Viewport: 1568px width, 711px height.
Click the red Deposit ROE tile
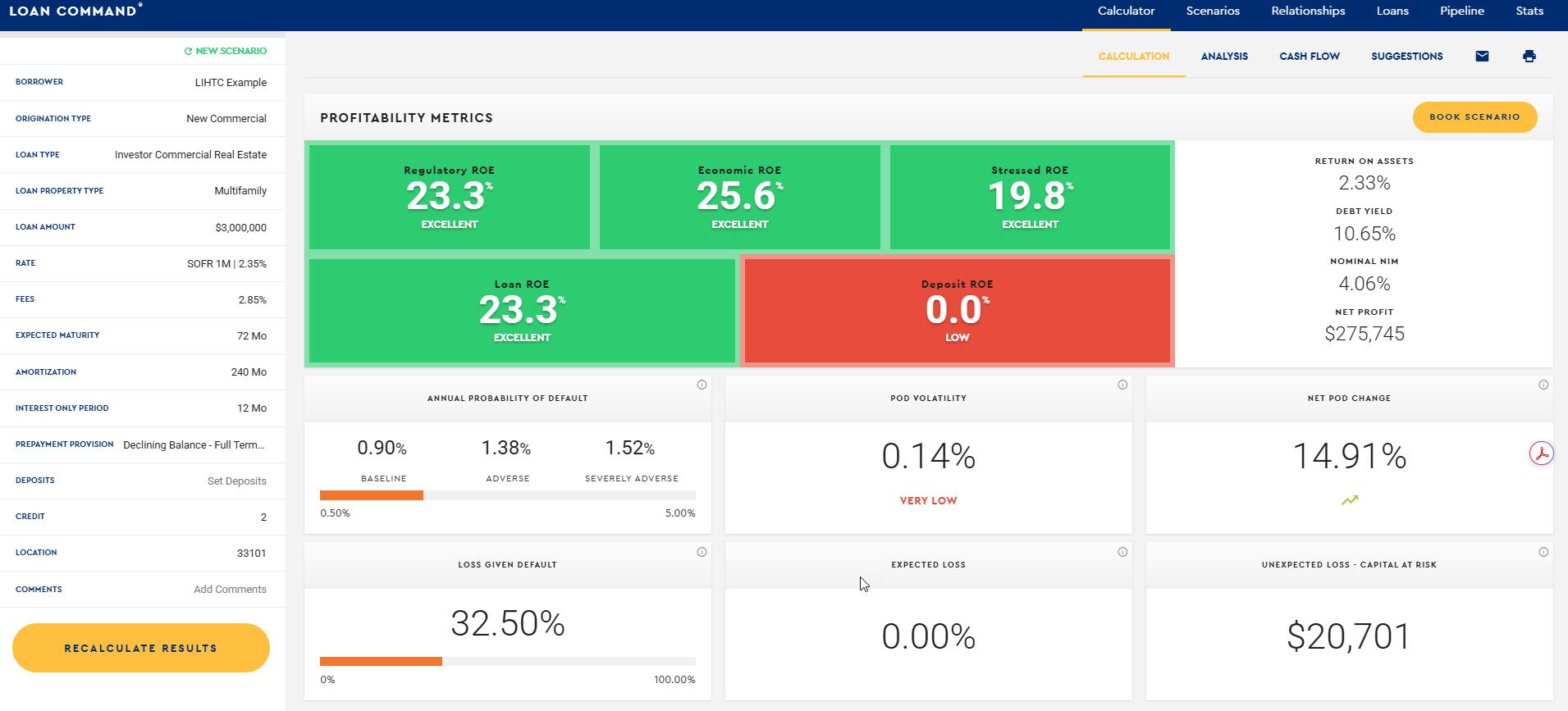(x=957, y=311)
